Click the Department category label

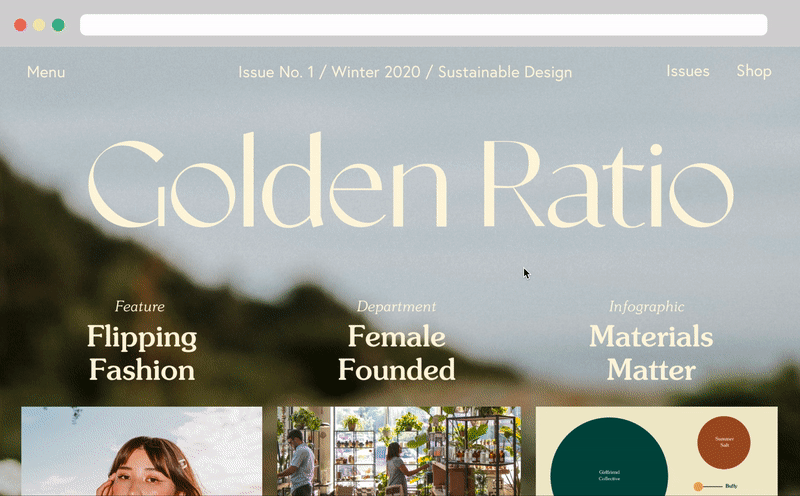(396, 306)
